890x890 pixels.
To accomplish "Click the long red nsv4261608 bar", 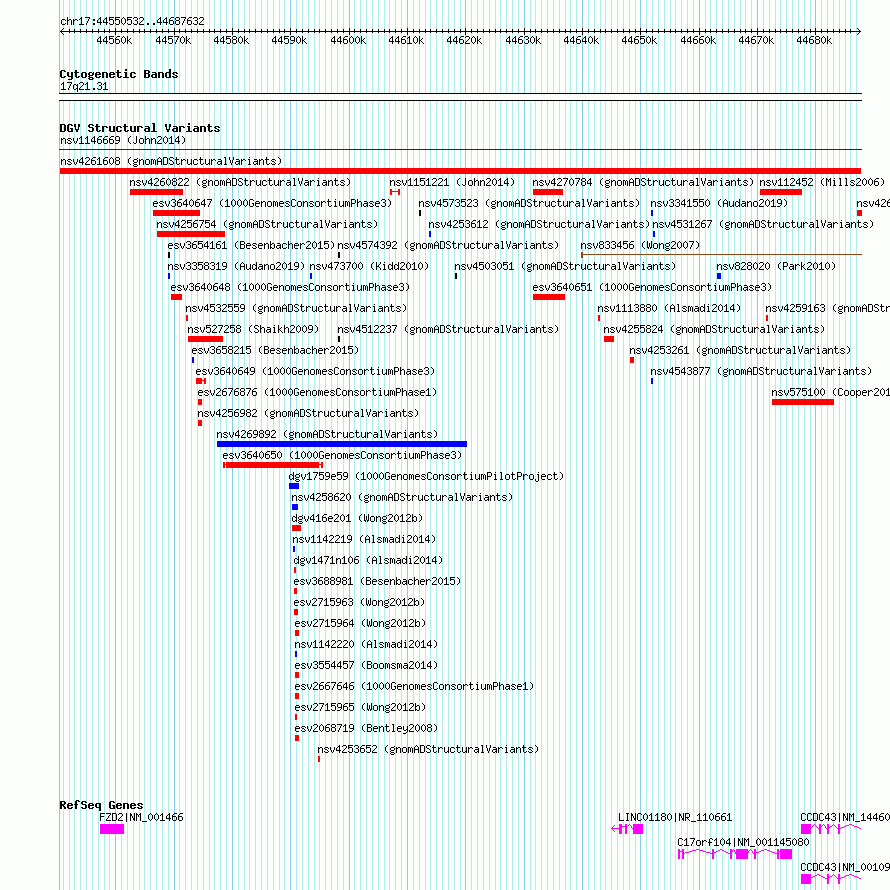I will click(x=460, y=171).
